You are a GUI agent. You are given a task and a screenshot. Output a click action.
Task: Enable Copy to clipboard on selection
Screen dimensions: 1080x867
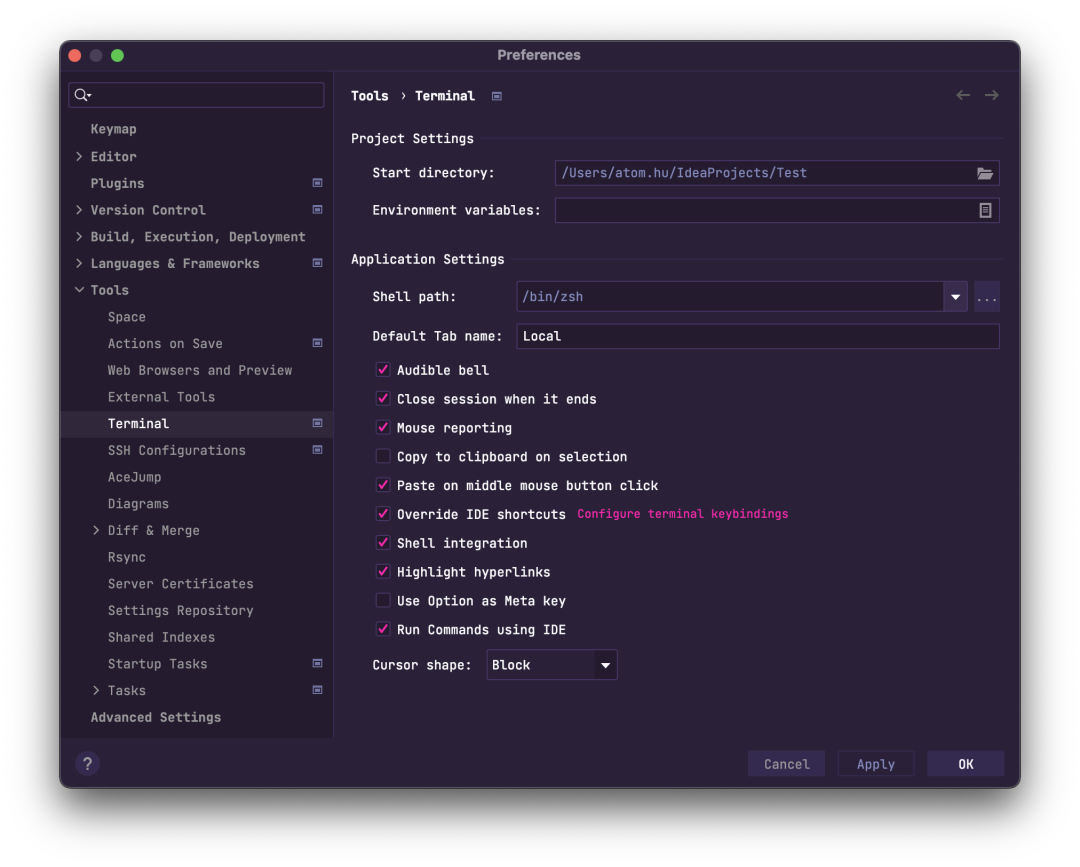[x=382, y=456]
